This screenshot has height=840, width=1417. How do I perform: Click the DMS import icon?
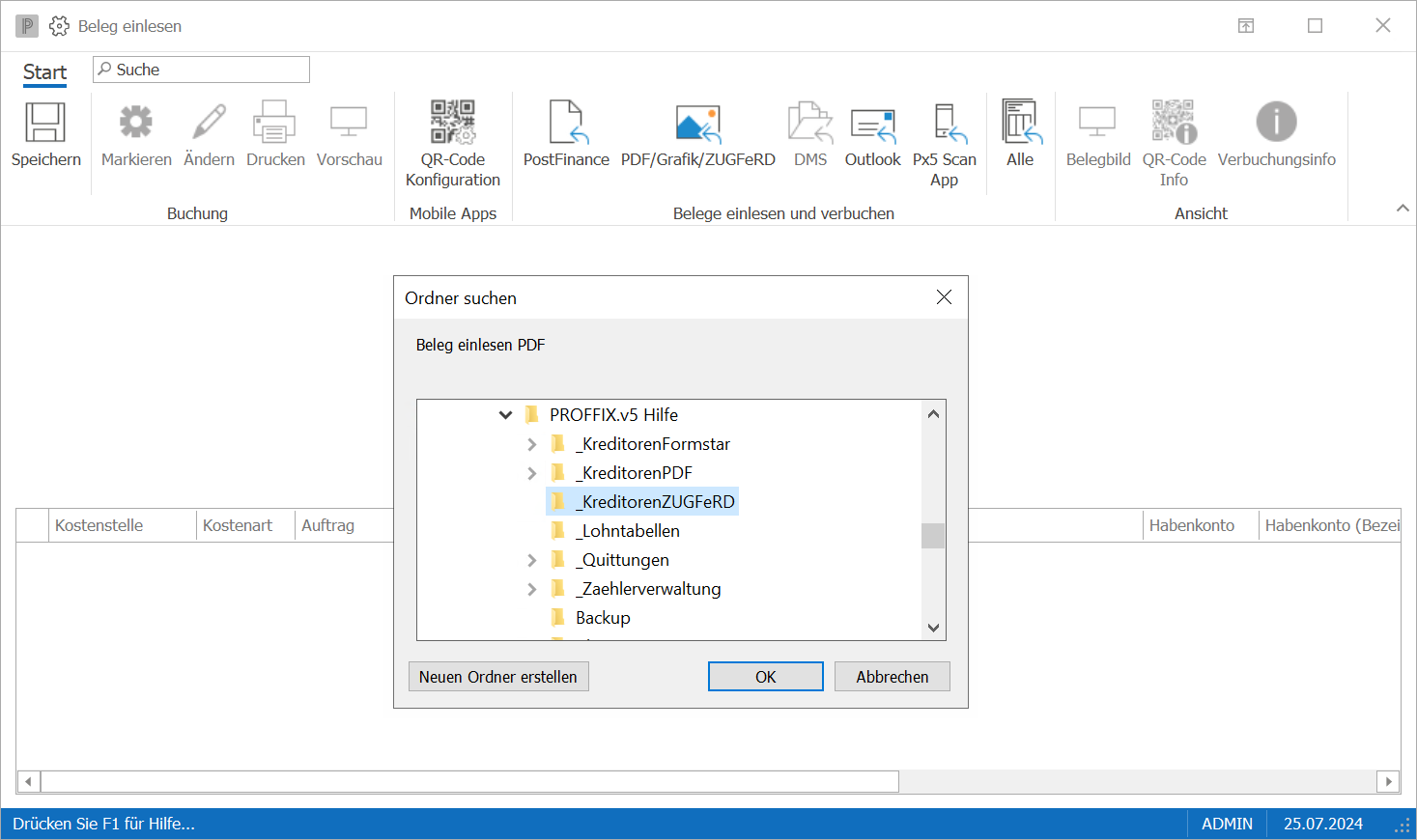(810, 123)
